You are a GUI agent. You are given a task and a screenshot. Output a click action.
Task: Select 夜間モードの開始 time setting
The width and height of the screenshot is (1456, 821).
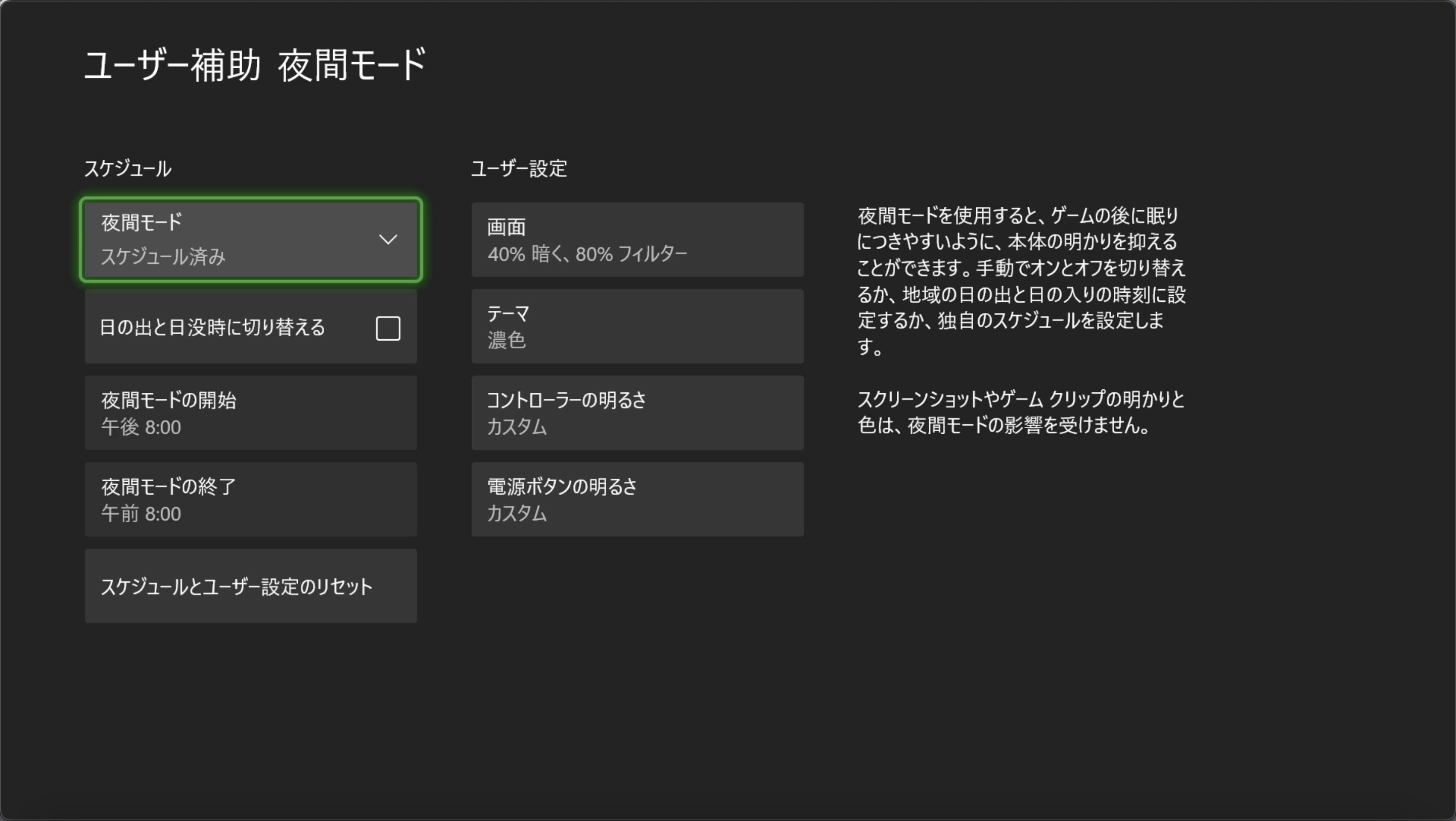251,413
